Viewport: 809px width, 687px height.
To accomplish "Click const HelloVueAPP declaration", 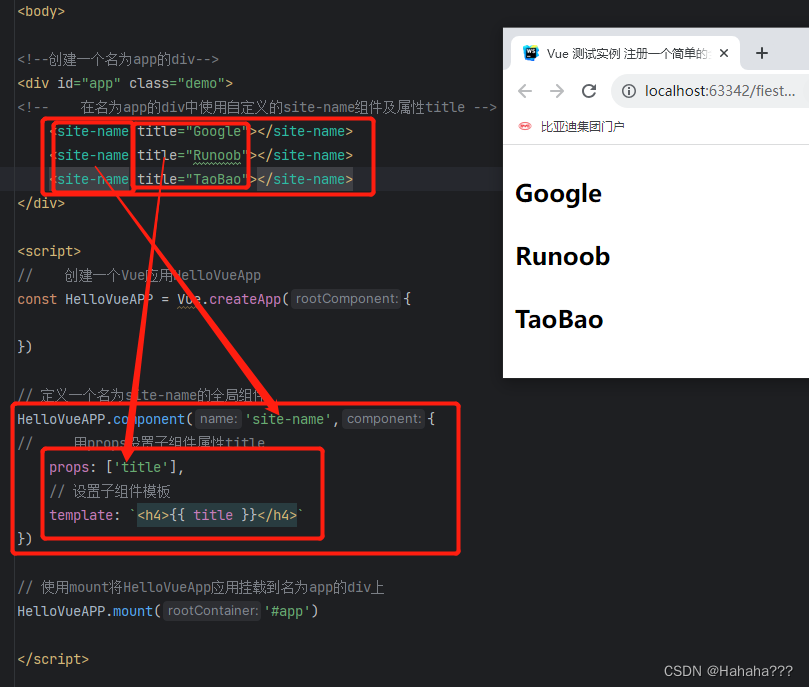I will [x=85, y=299].
